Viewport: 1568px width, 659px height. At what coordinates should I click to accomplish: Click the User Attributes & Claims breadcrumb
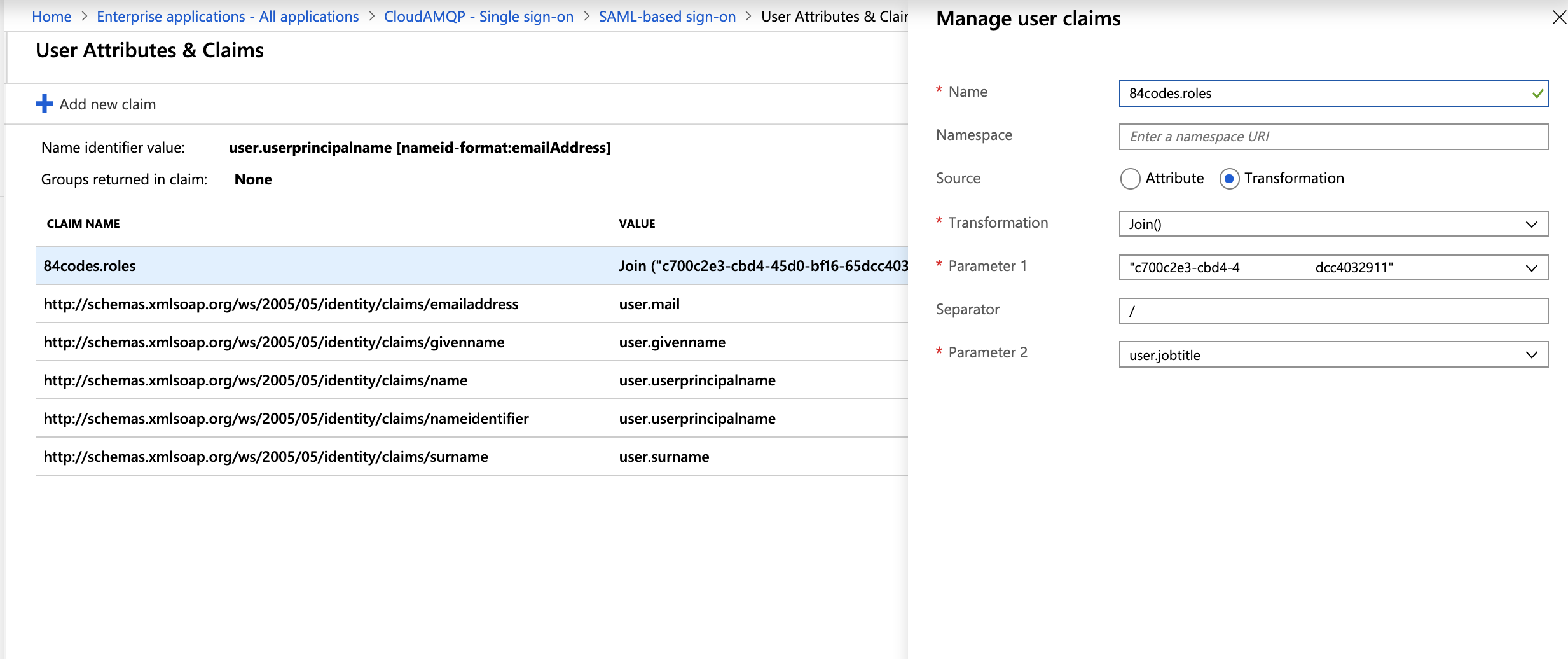[834, 17]
